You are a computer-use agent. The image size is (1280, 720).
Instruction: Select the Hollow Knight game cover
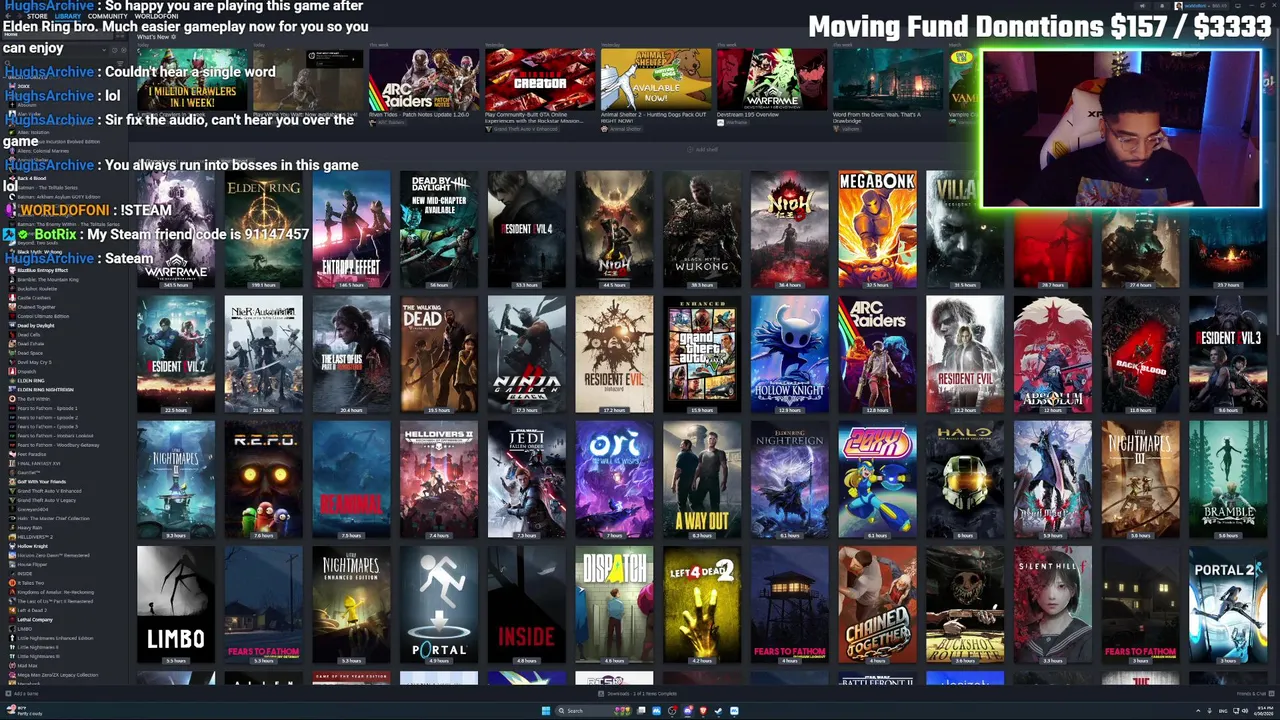pos(790,354)
